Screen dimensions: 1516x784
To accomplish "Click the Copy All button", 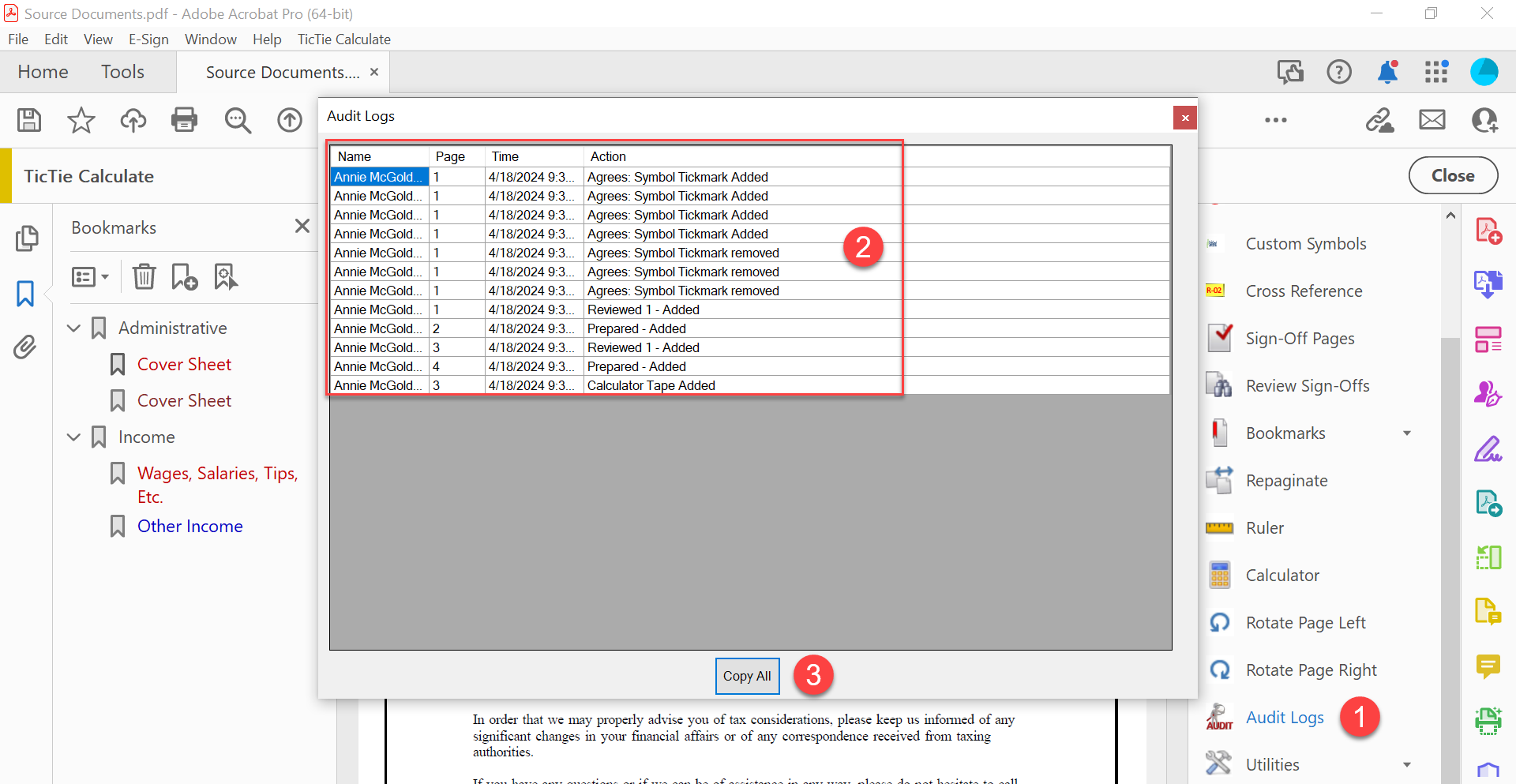I will click(x=747, y=676).
